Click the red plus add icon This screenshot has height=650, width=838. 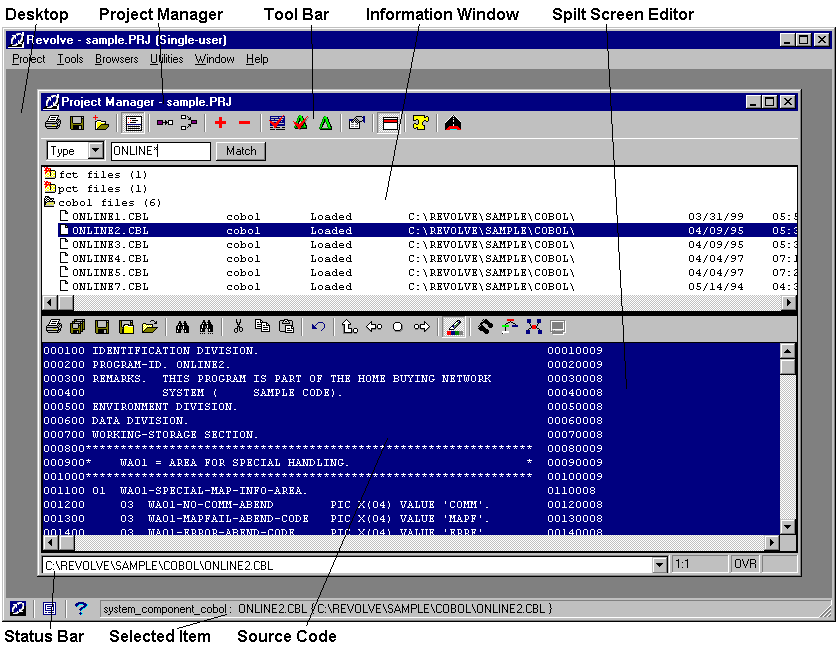point(220,123)
